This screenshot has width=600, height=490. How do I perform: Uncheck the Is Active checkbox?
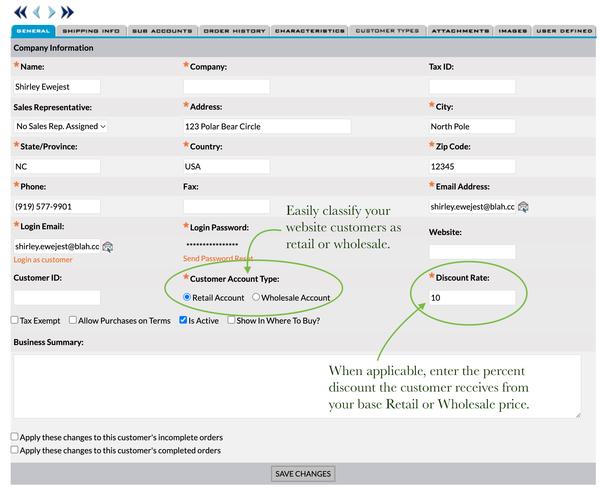point(183,320)
